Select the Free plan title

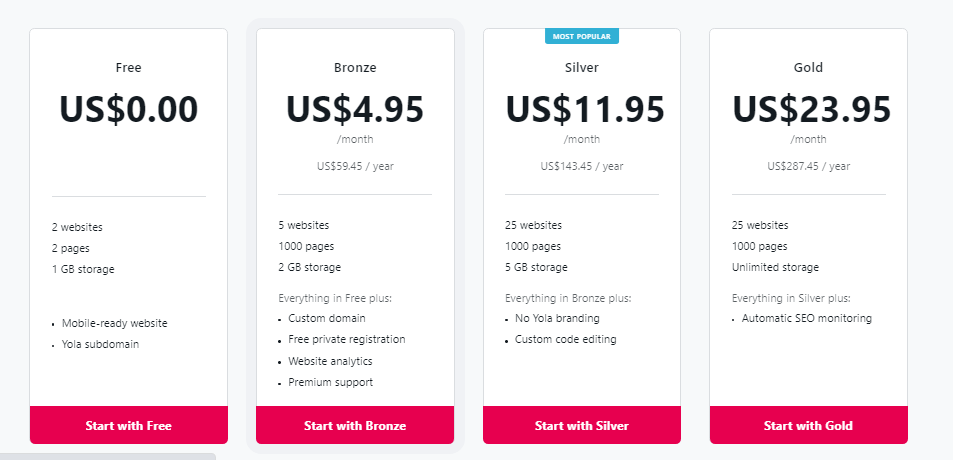tap(128, 68)
